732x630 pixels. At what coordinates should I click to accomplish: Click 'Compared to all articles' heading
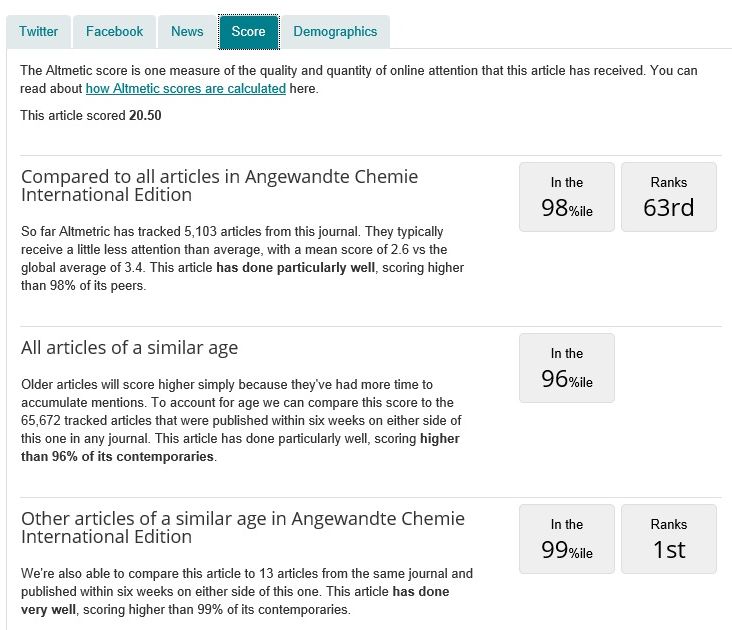pyautogui.click(x=220, y=185)
